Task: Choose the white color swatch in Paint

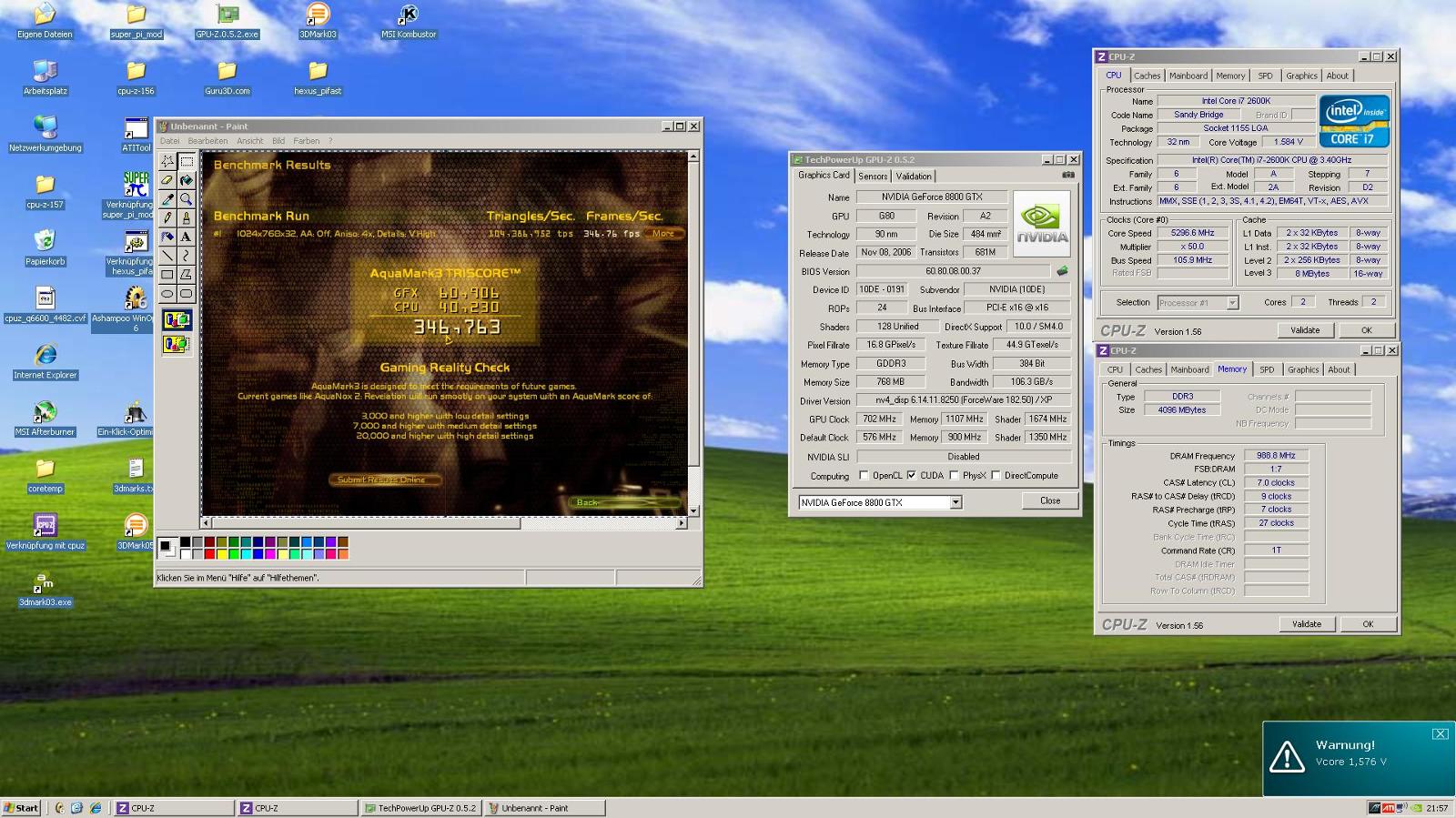Action: (x=186, y=553)
